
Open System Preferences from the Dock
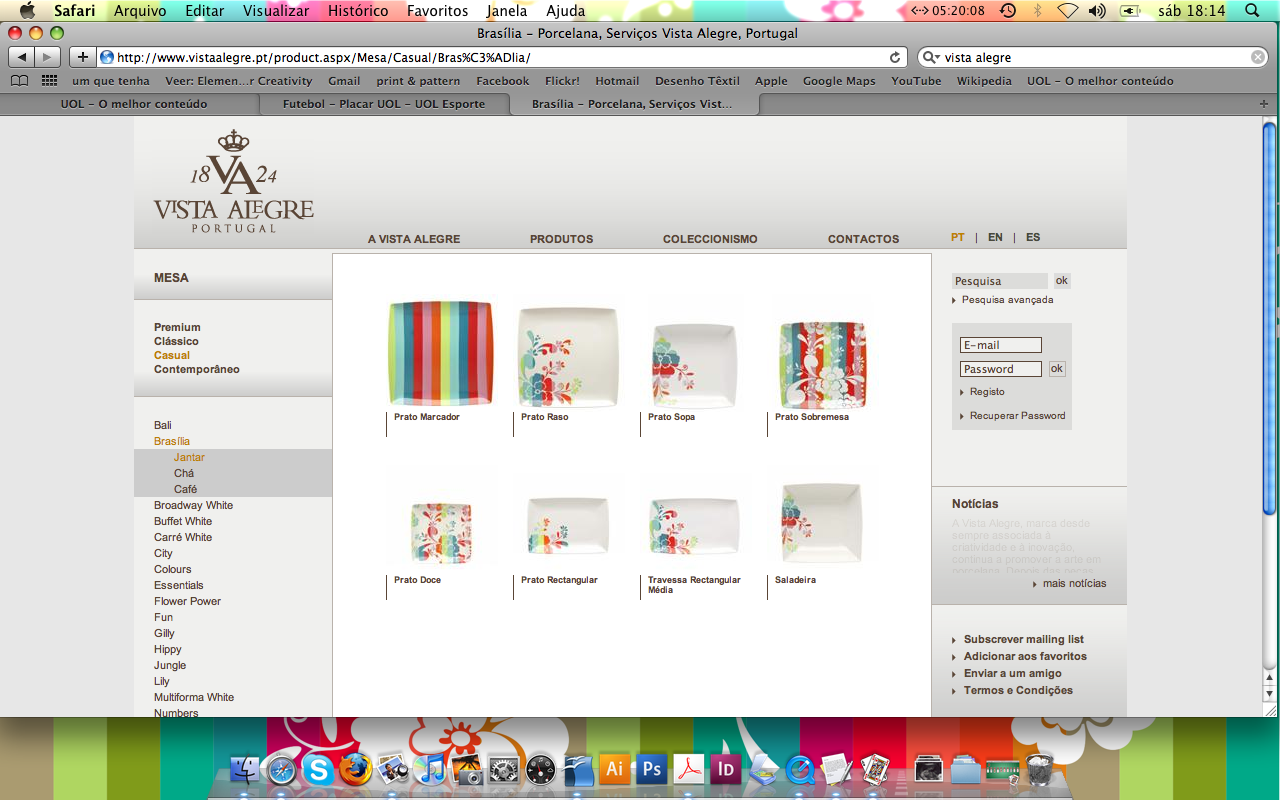click(x=503, y=769)
